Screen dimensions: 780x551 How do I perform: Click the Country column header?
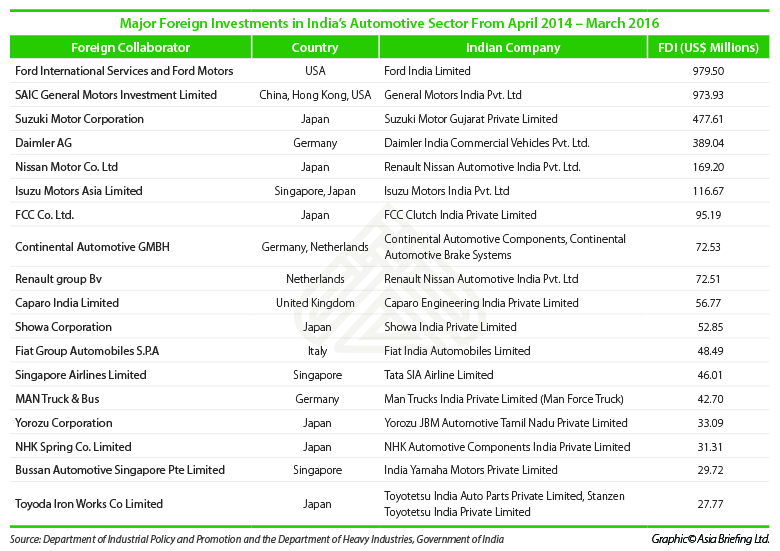coord(315,48)
